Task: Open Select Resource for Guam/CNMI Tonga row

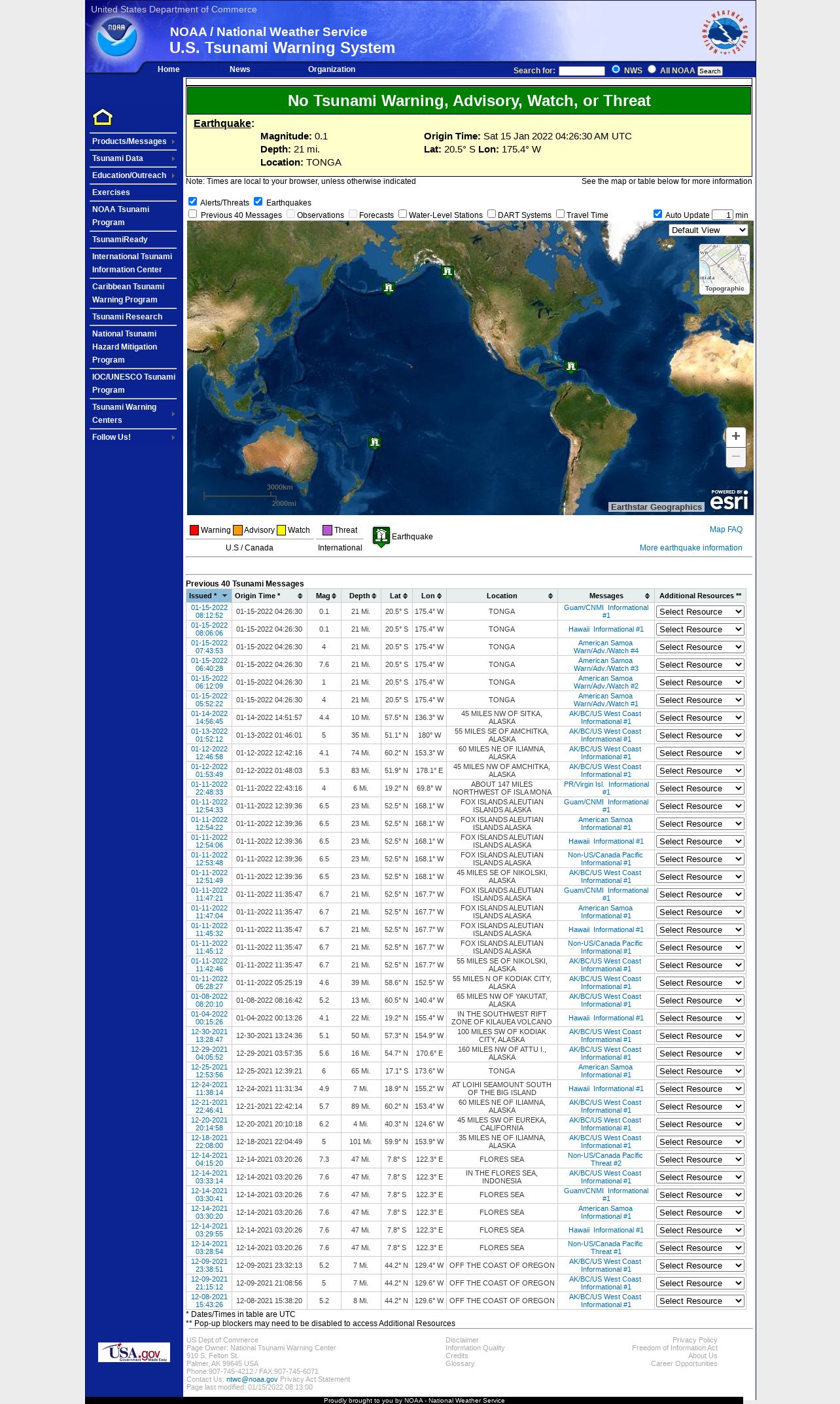Action: click(x=700, y=612)
